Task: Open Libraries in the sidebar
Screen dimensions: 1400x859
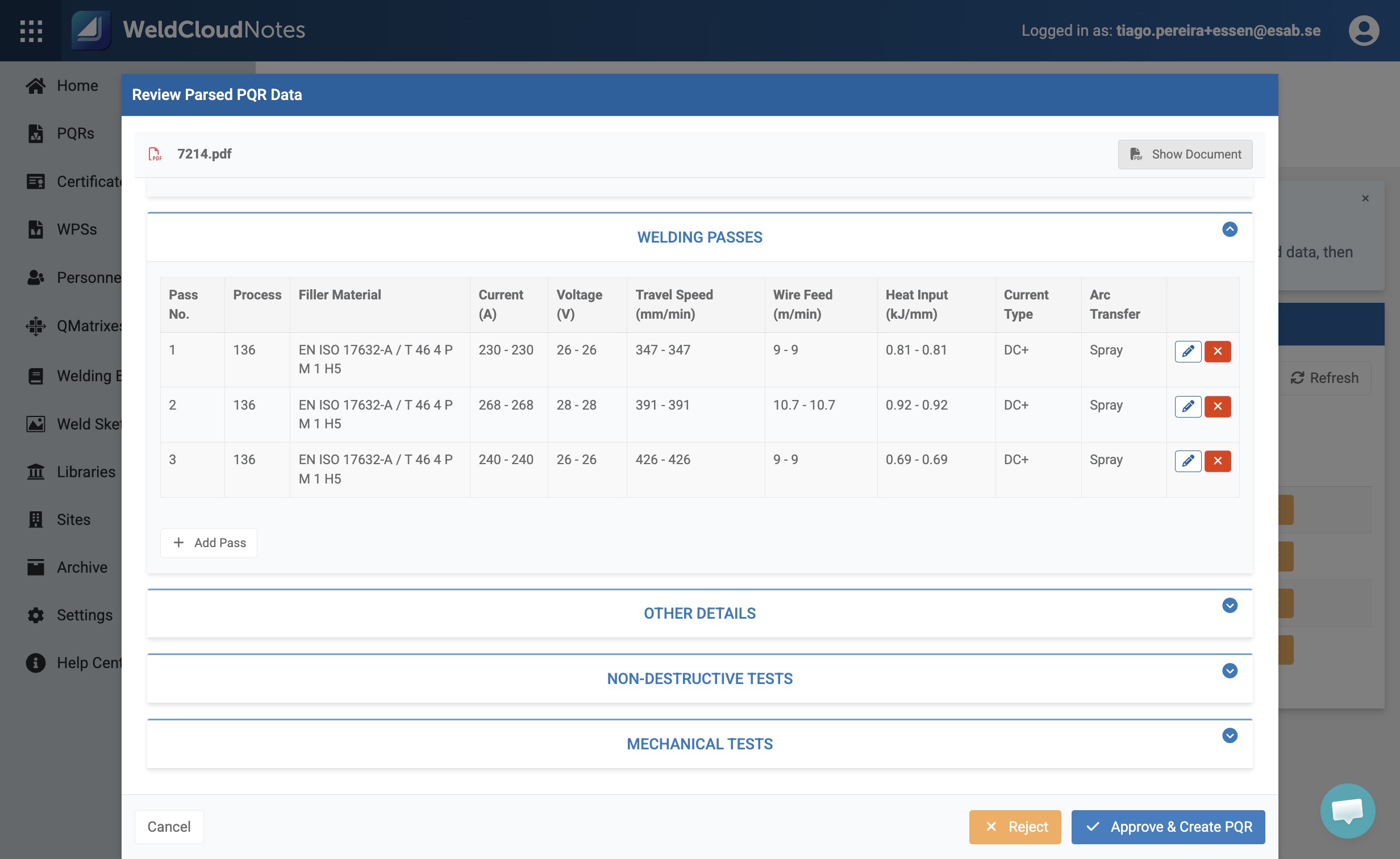Action: (x=71, y=472)
